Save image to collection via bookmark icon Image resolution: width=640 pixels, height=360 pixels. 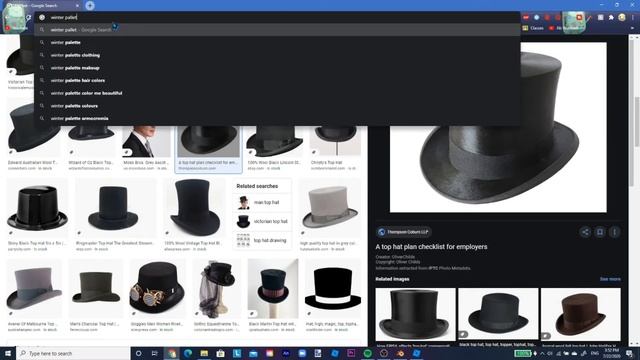(600, 232)
